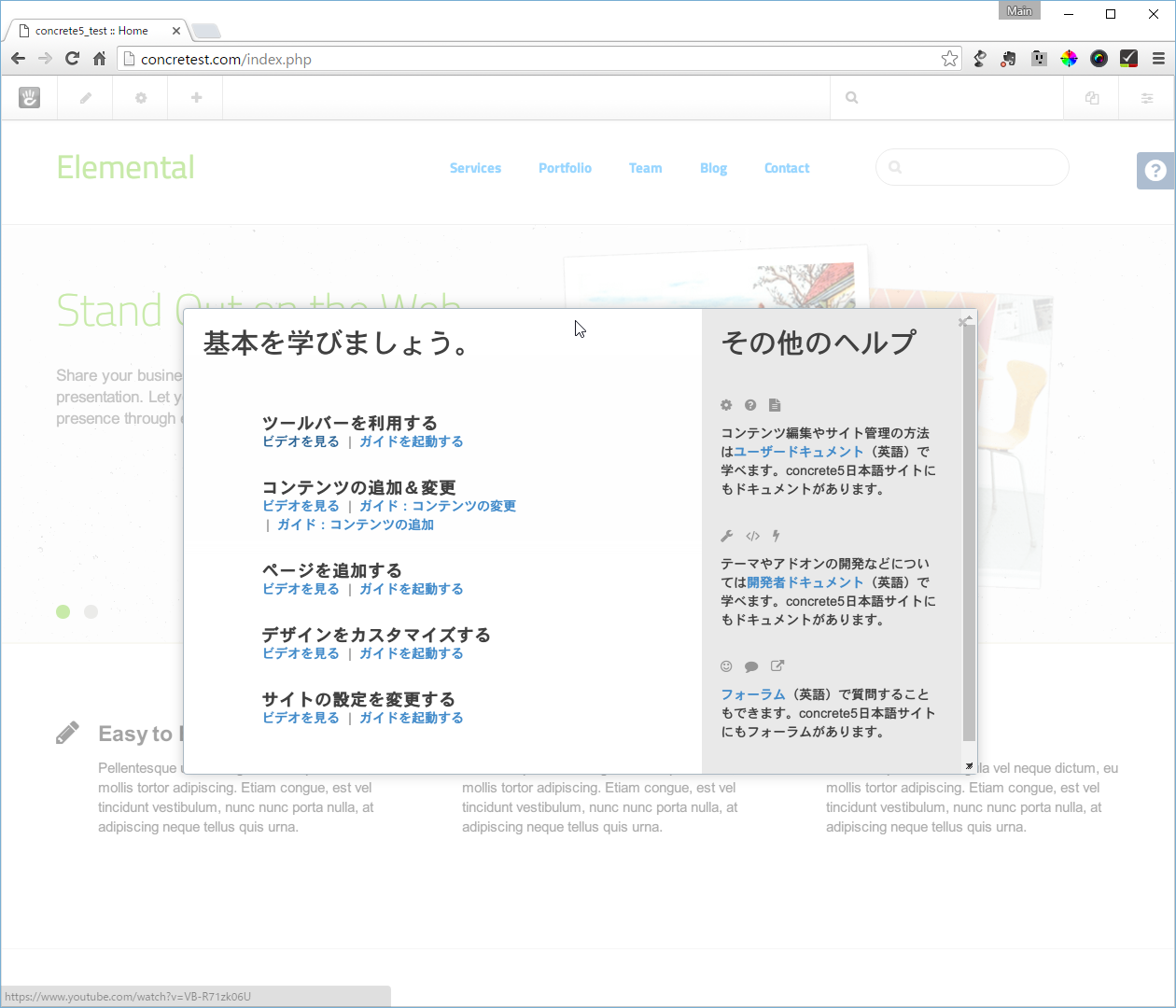1176x1008 pixels.
Task: Watch video for サイトの設定を変更する
Action: tap(301, 718)
